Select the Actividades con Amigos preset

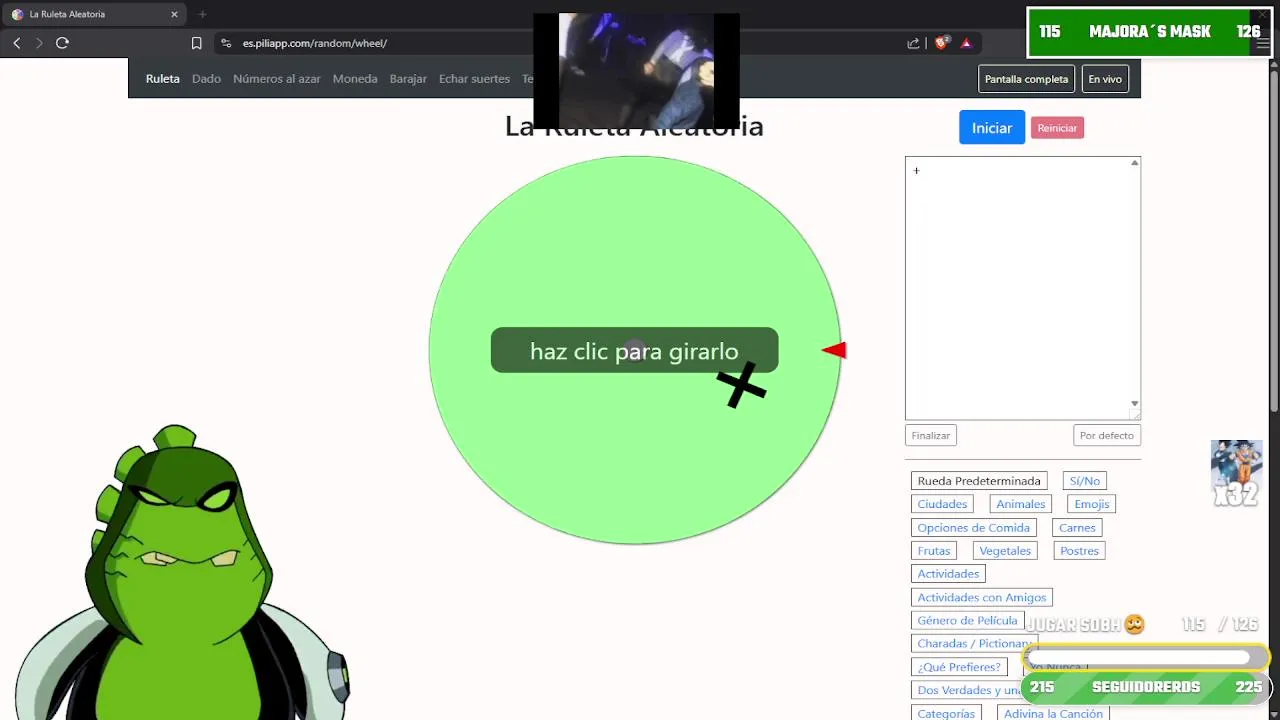coord(982,597)
